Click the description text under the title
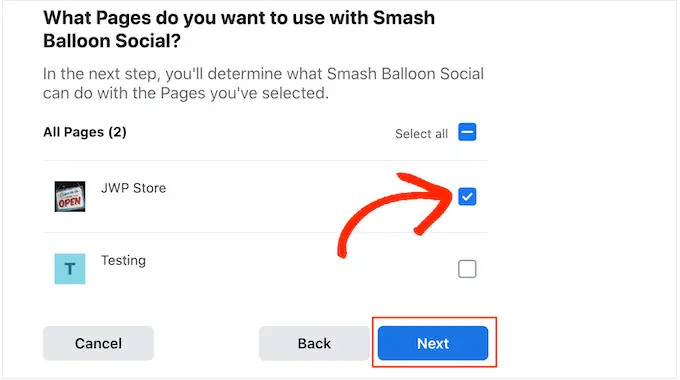Image resolution: width=680 pixels, height=380 pixels. (x=263, y=83)
